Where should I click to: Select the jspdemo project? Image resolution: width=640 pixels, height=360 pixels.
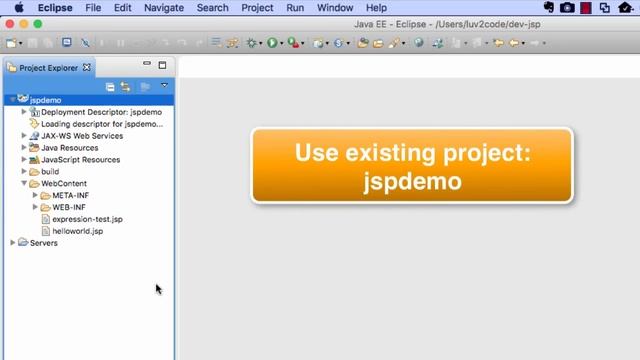tap(45, 100)
